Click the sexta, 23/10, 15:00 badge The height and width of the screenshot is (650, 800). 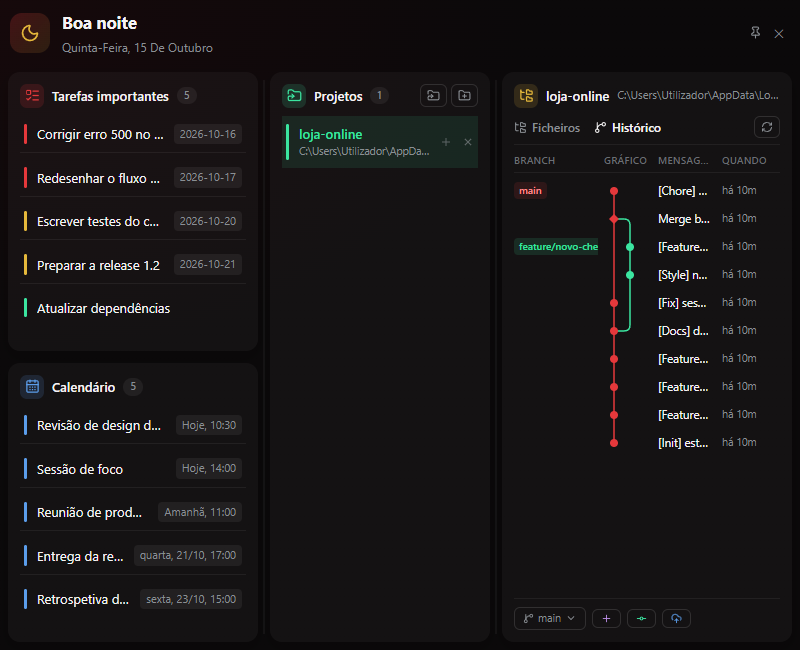(x=191, y=599)
